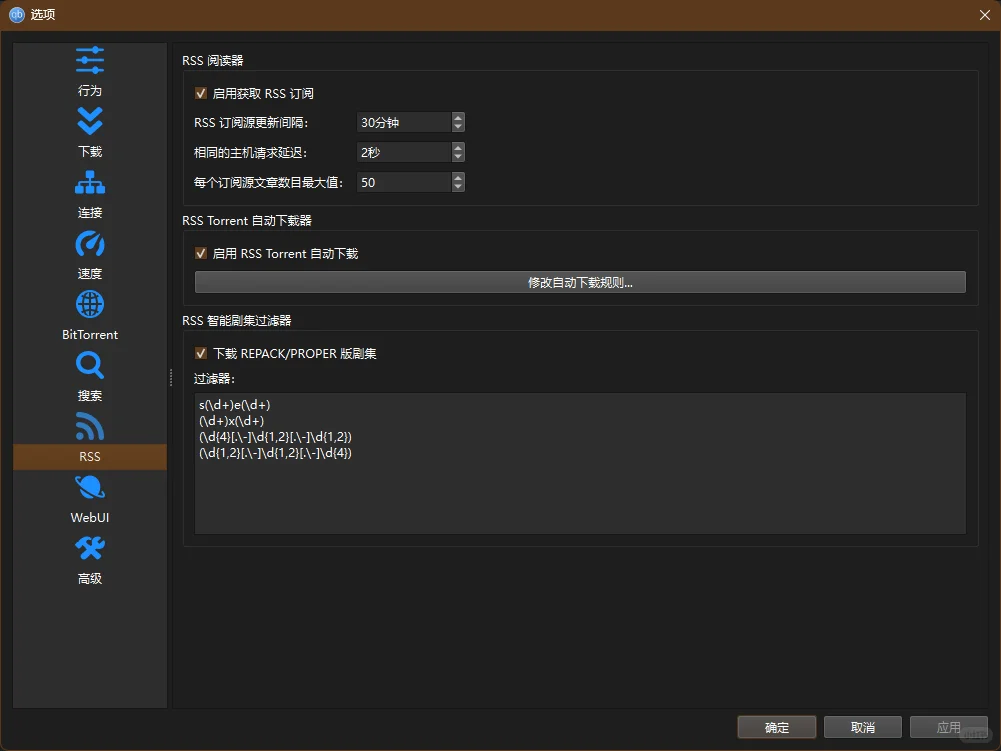This screenshot has width=1001, height=751.
Task: Switch to the 搜索 tab label
Action: pos(89,395)
